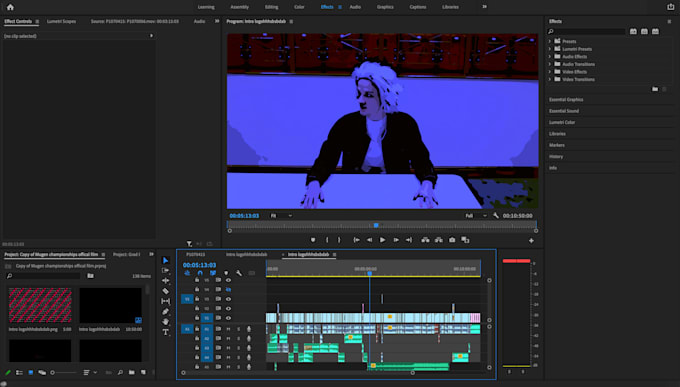The width and height of the screenshot is (680, 387).
Task: Click Comparison View button
Action: [x=465, y=240]
